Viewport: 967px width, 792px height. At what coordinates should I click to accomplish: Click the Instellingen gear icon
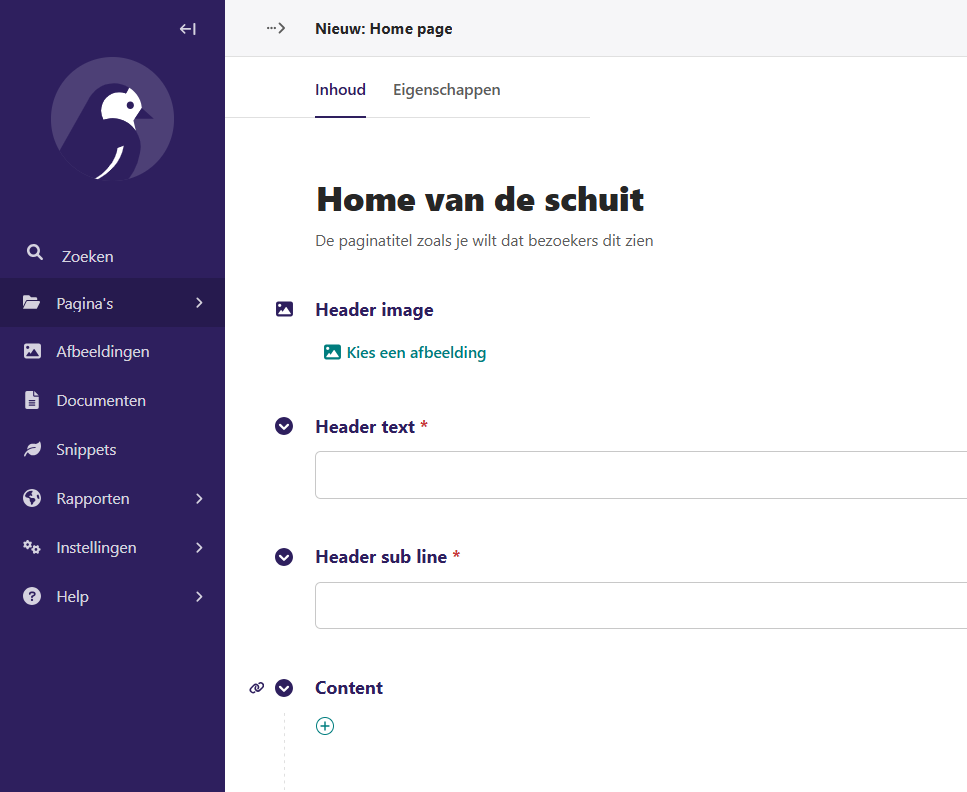point(32,547)
